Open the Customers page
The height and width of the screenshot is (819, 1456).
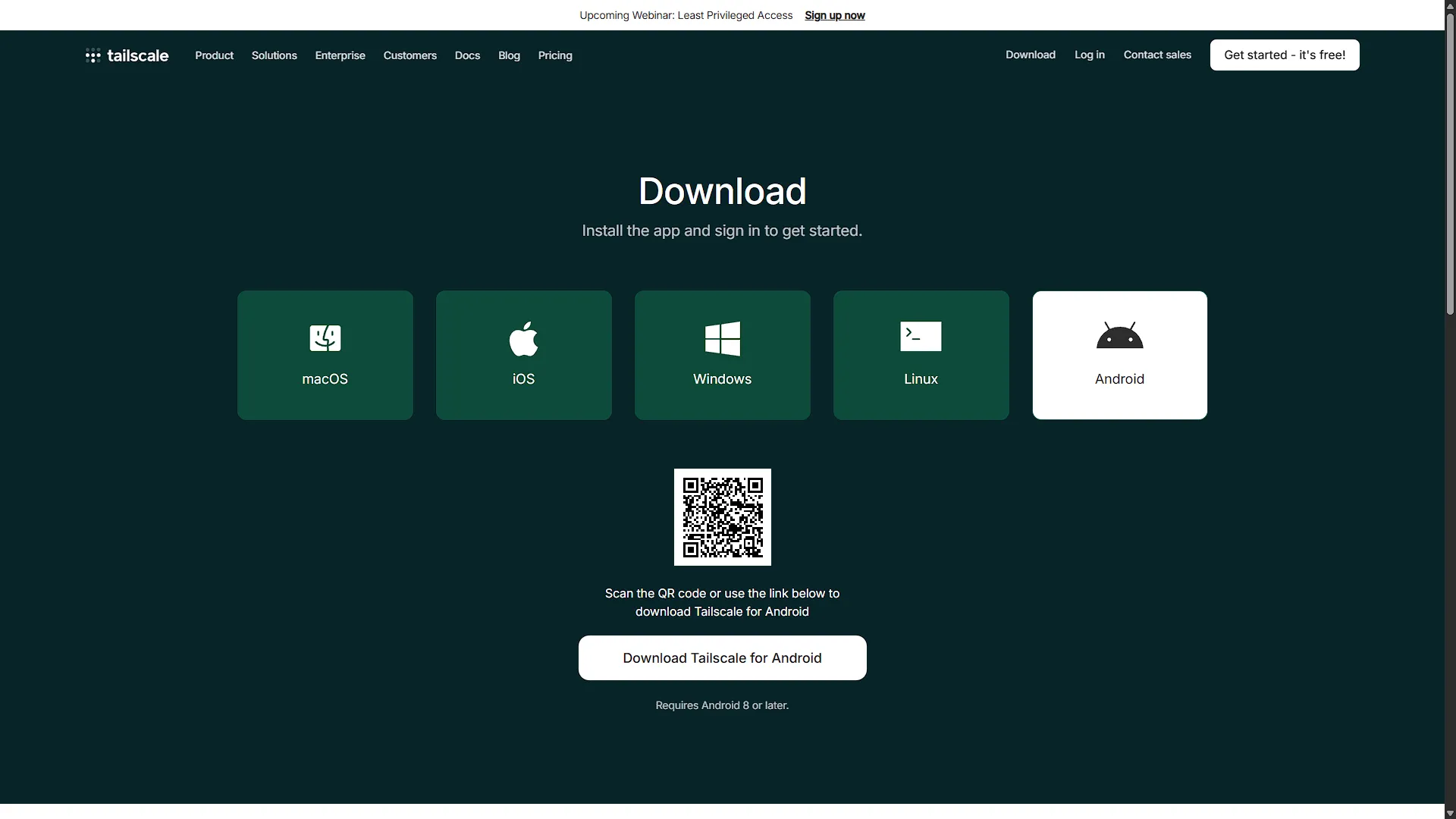[x=410, y=55]
